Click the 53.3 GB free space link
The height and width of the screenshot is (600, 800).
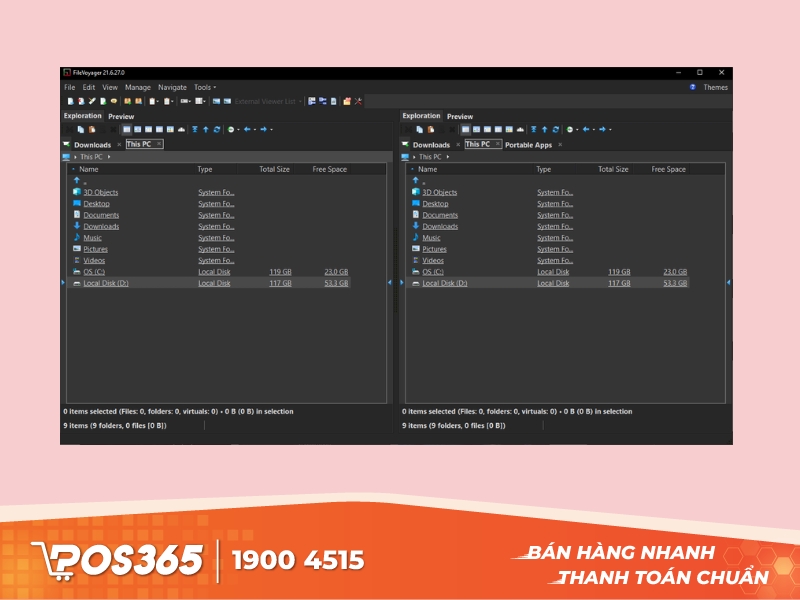(x=336, y=283)
